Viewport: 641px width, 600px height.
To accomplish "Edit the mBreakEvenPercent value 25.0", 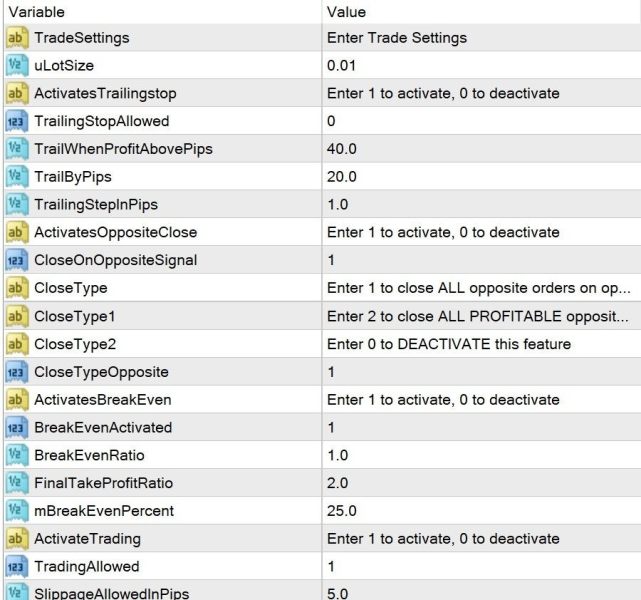I will (480, 511).
